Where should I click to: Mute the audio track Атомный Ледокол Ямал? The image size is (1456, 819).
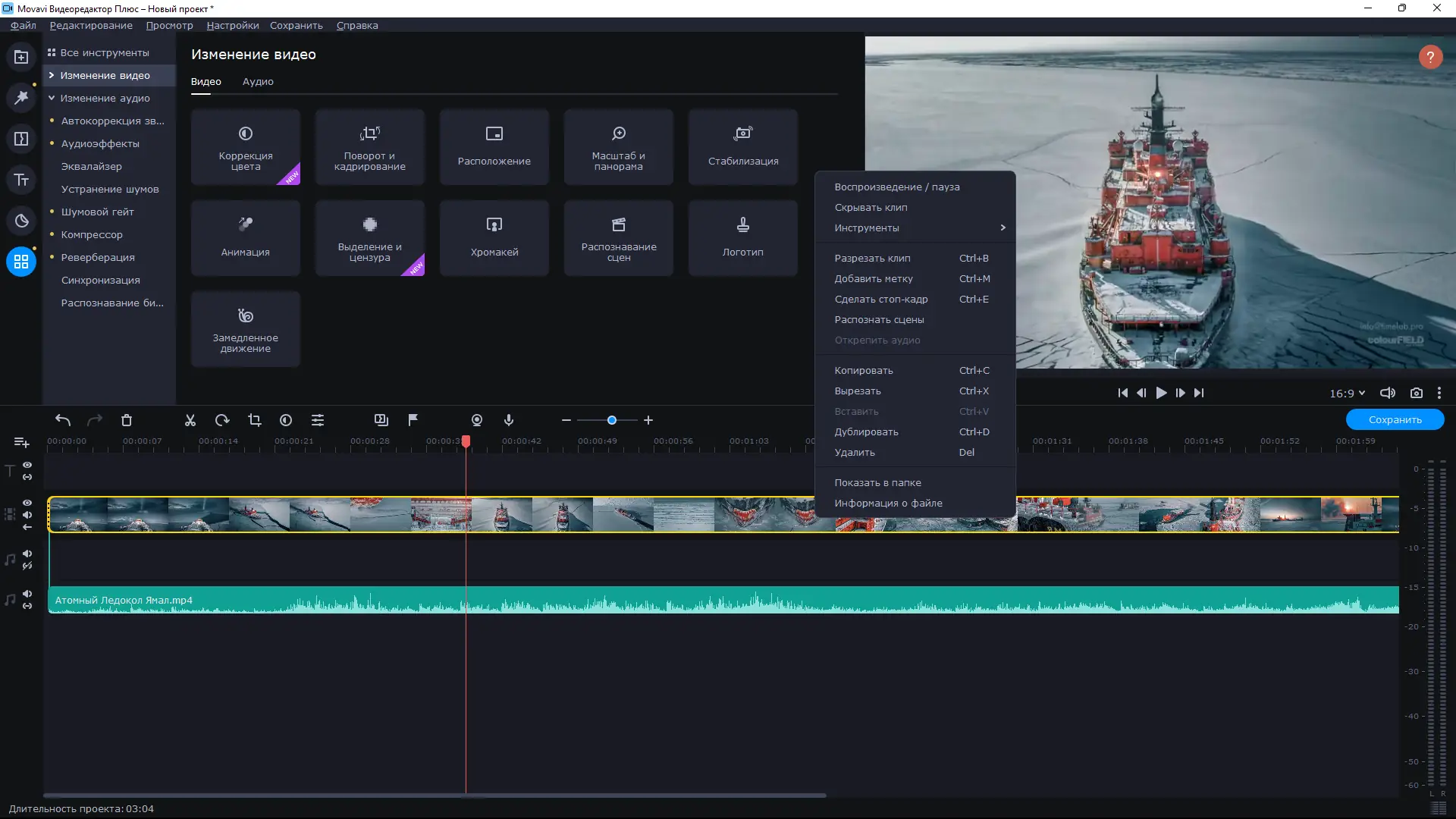pos(27,594)
